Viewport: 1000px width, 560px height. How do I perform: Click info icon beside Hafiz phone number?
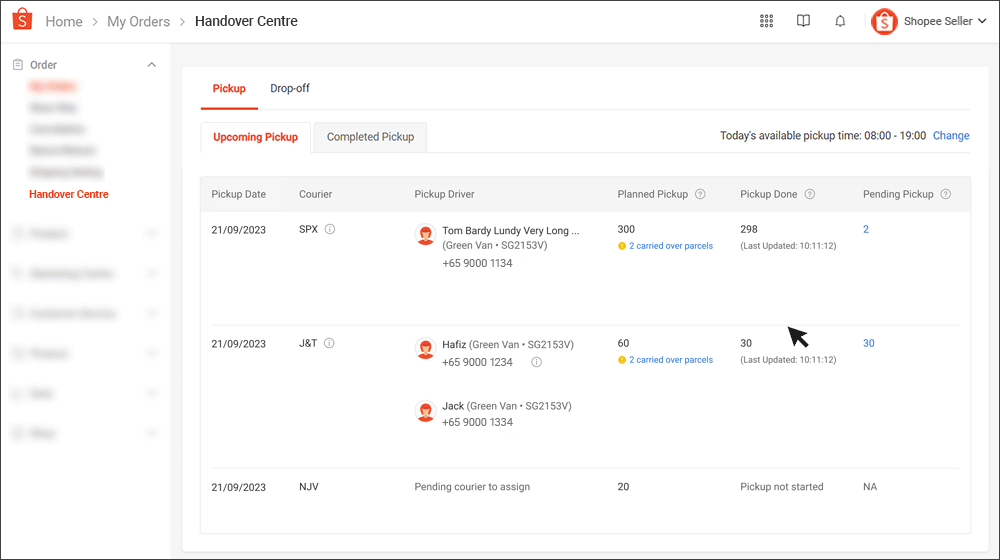537,362
